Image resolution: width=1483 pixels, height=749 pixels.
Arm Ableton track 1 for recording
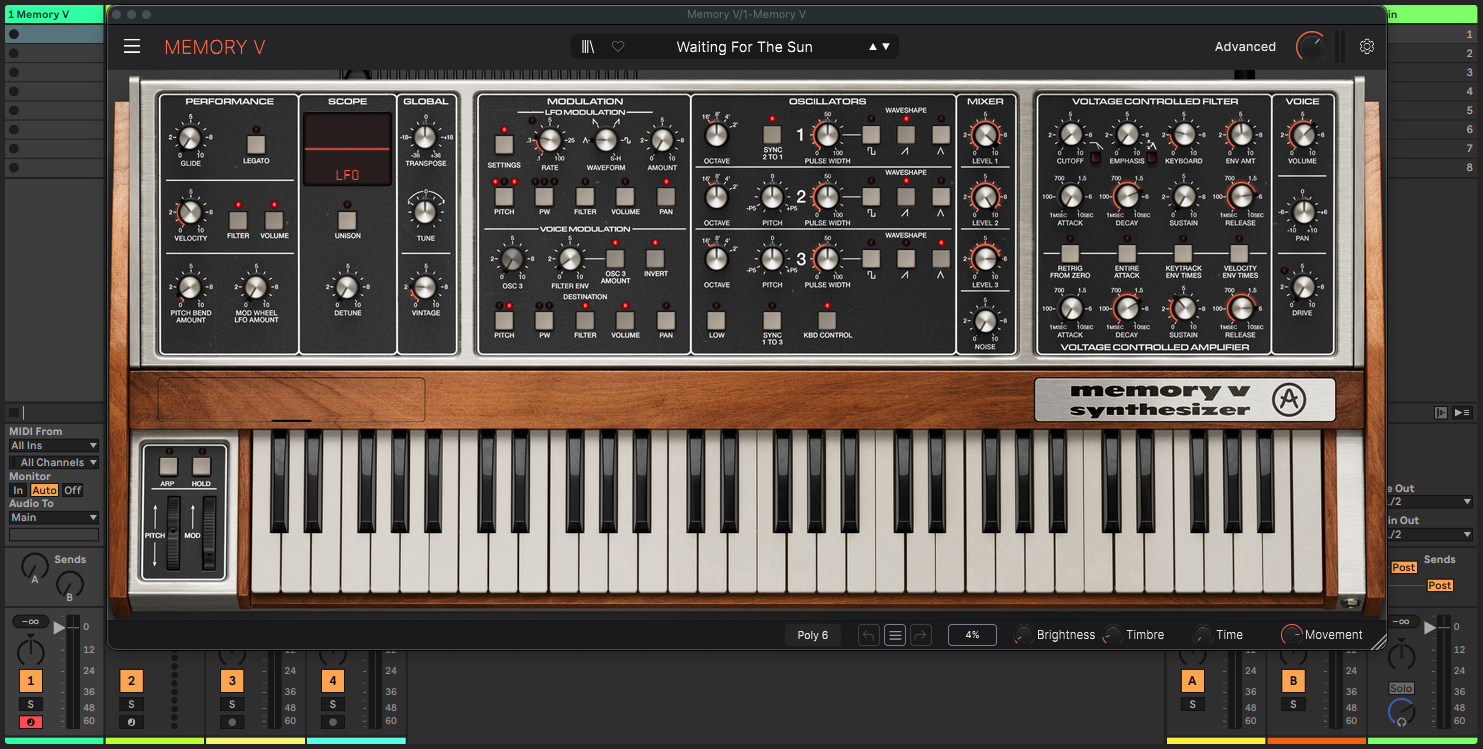pyautogui.click(x=31, y=722)
